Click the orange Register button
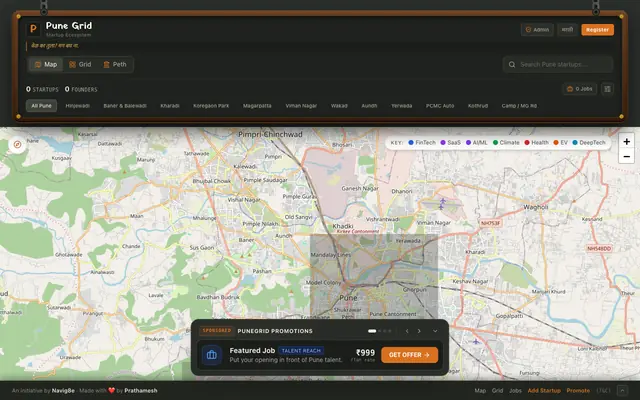Screen dimensions: 640x400 pyautogui.click(x=598, y=30)
